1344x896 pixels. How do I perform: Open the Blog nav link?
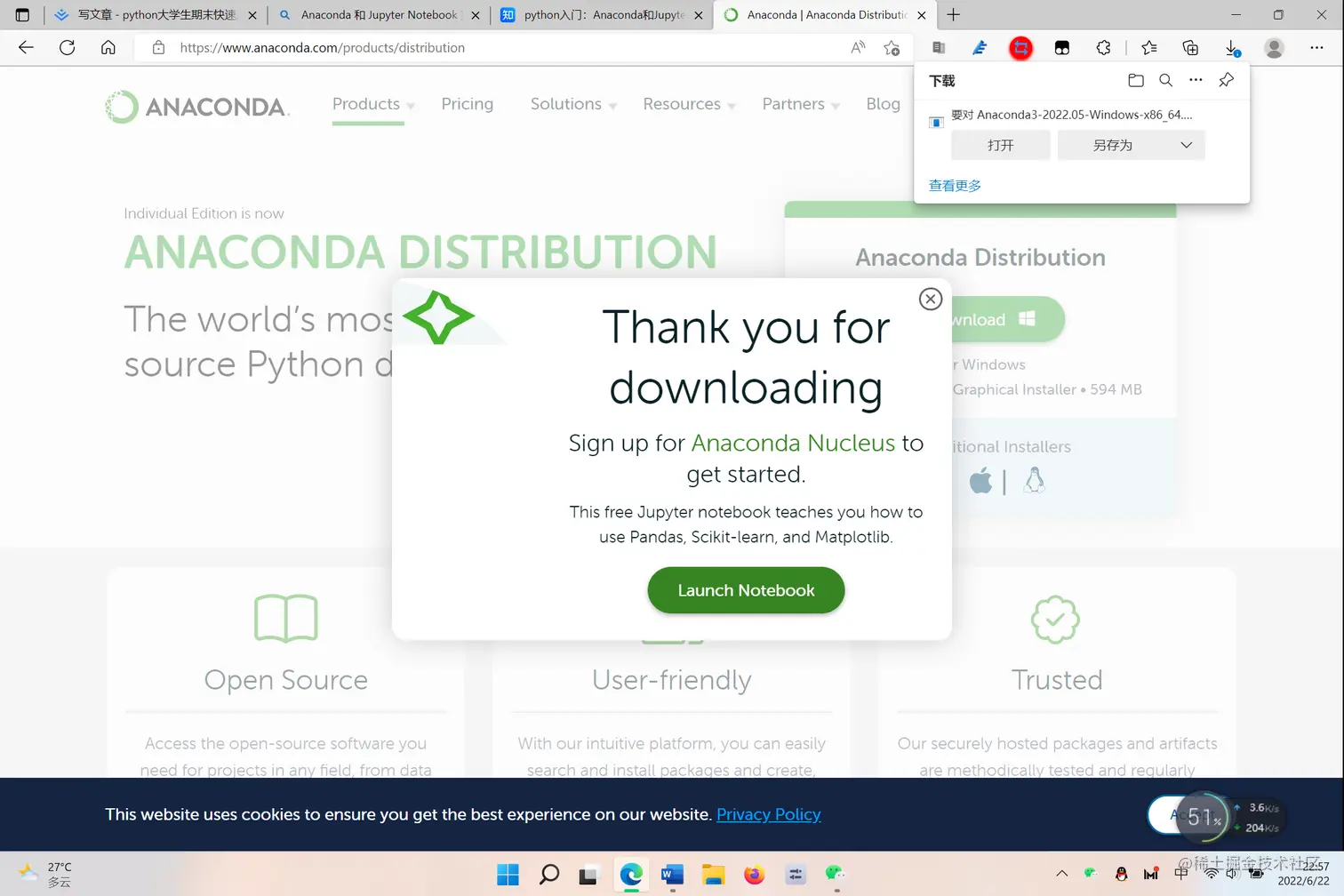tap(884, 104)
